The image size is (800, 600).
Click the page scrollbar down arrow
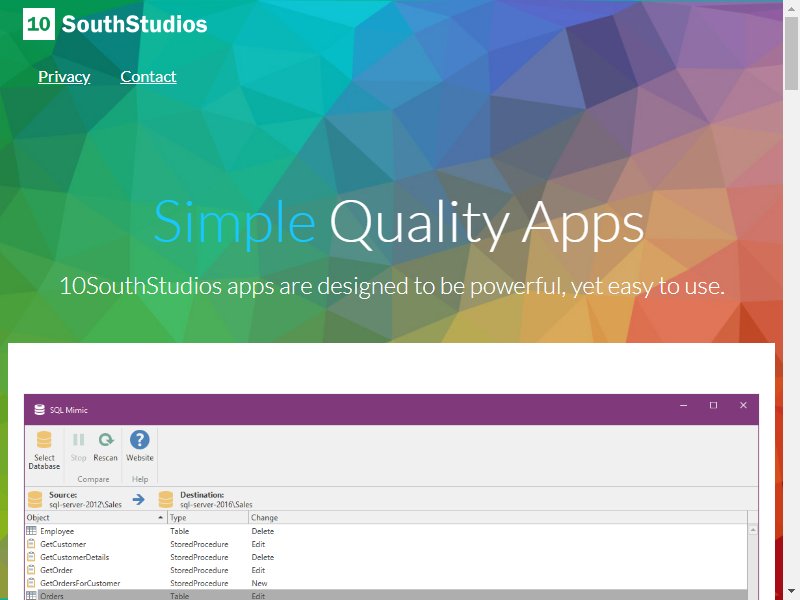point(791,592)
